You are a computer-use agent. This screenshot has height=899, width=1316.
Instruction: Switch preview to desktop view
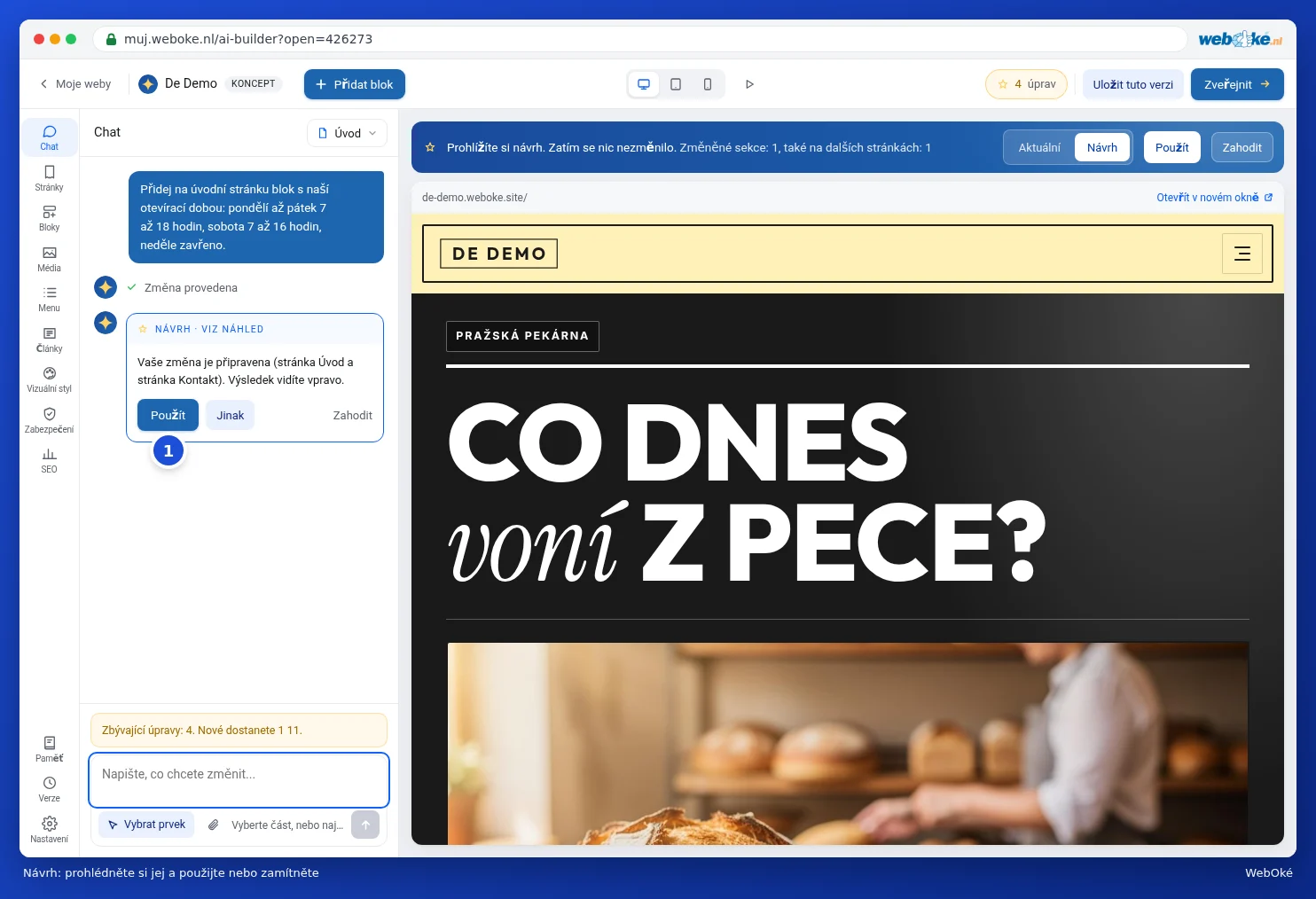point(644,84)
